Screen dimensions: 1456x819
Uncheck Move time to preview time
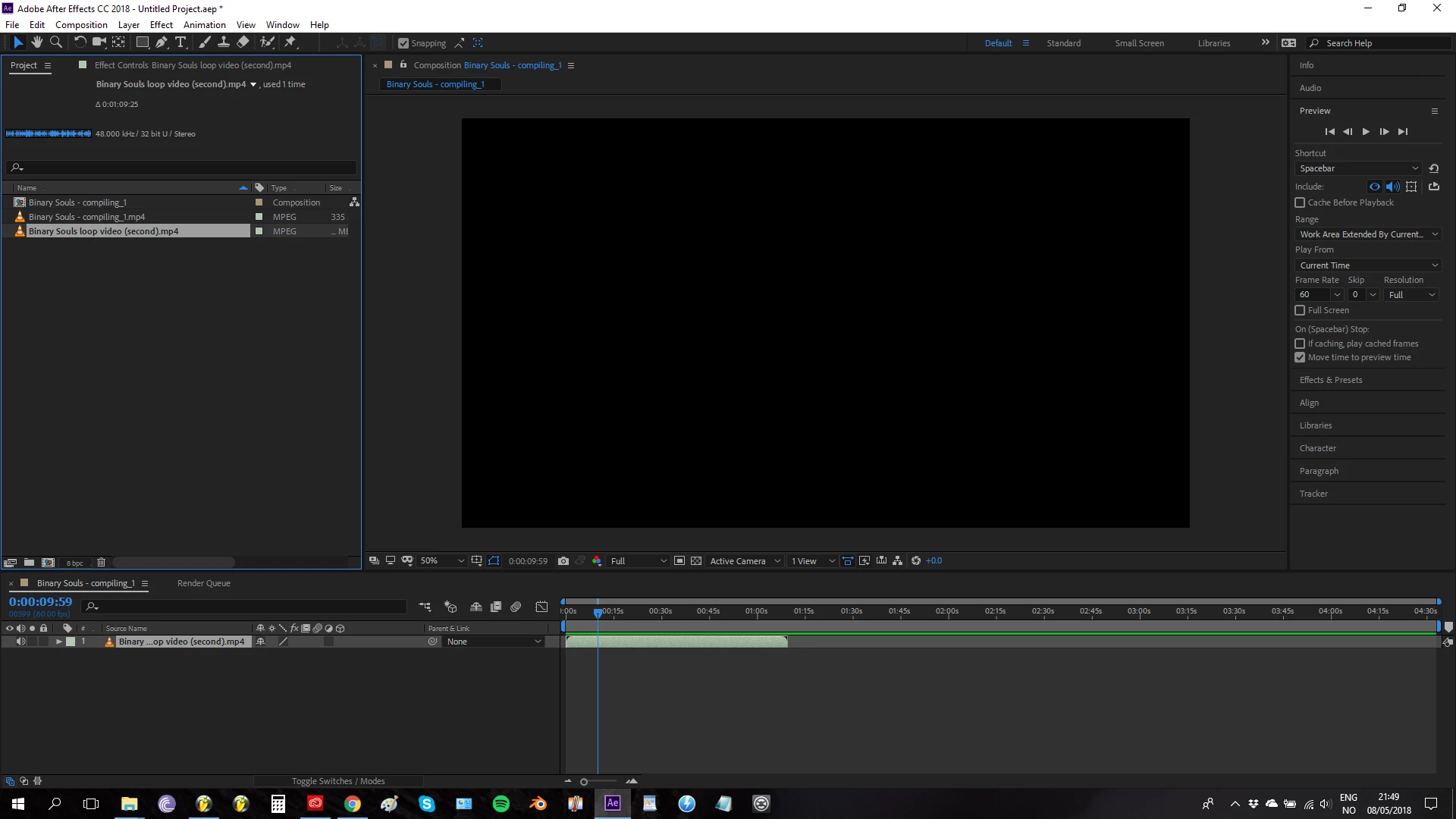point(1300,357)
